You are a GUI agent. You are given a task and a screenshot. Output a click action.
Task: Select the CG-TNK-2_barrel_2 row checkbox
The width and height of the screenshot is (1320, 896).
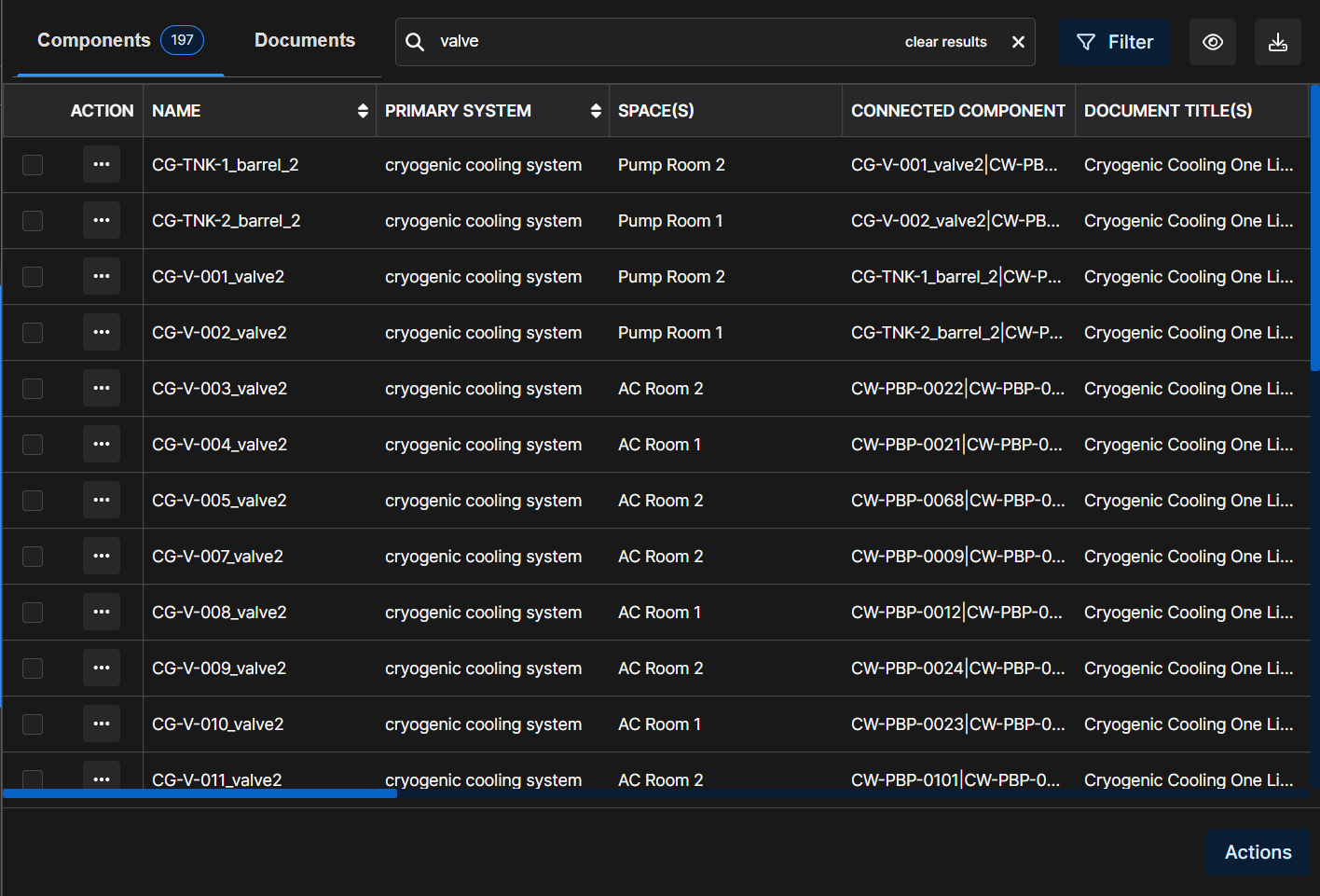(x=33, y=221)
